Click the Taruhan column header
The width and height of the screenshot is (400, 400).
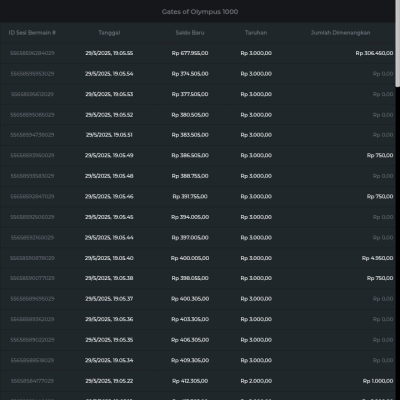256,33
